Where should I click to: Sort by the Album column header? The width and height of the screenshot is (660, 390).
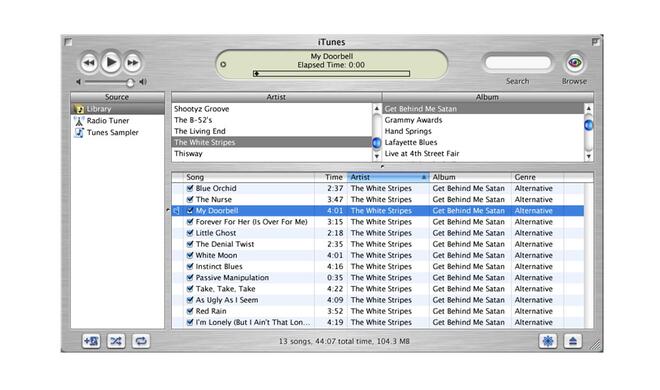coord(470,177)
